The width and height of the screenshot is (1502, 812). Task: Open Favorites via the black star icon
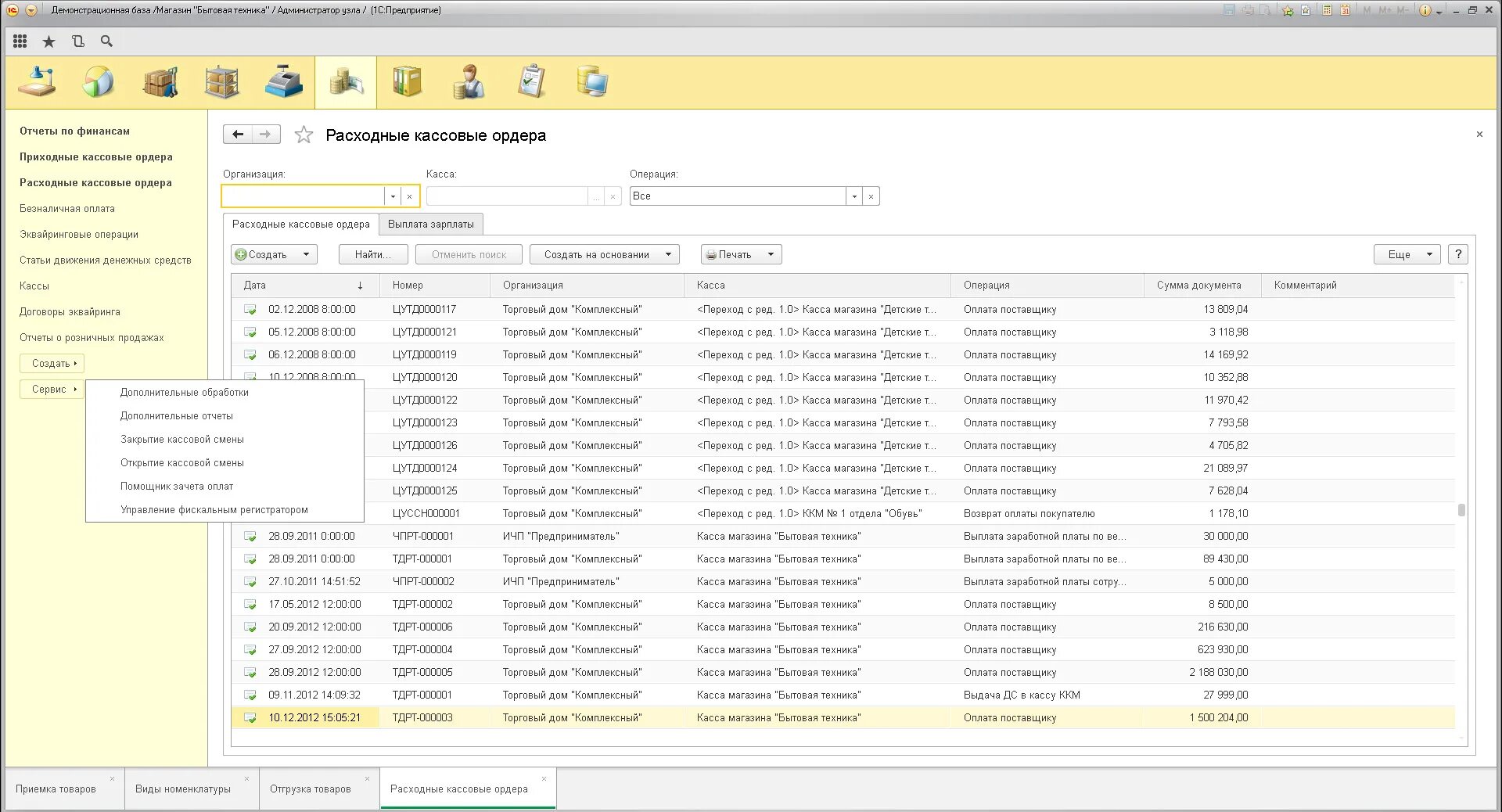pos(49,41)
